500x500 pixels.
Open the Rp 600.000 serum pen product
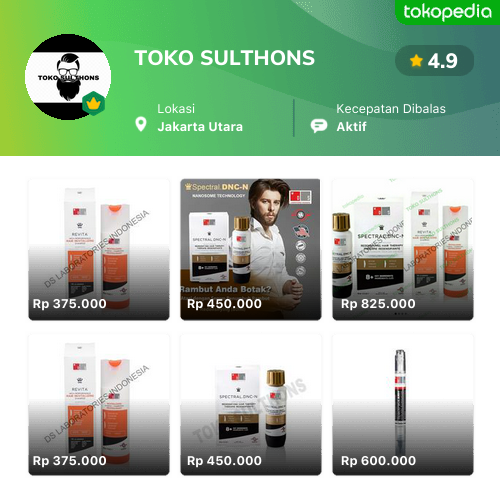[403, 405]
